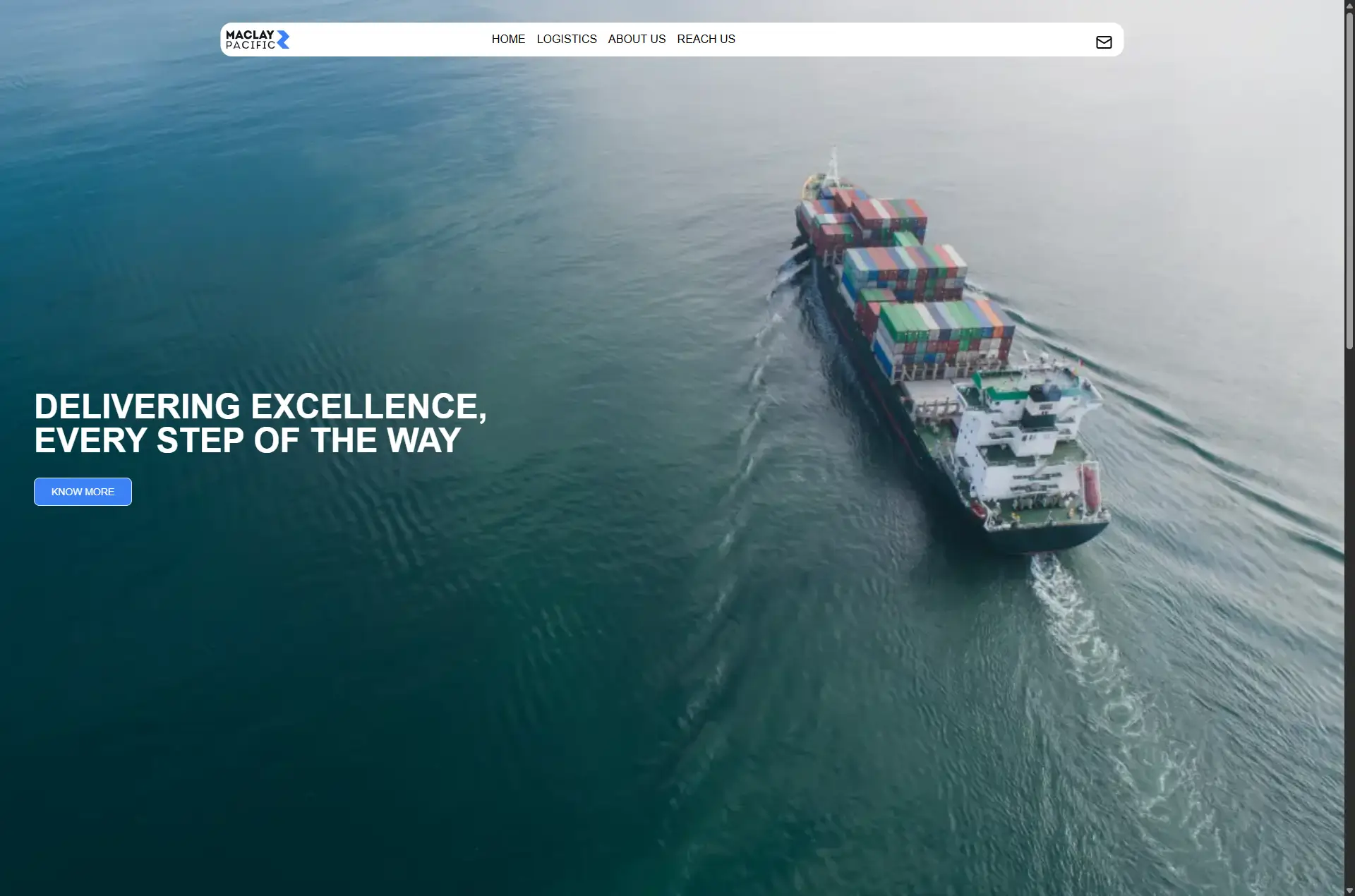Click the "DELIVERING EXCELLENCE," headline line
Screen dimensions: 1355x896
[x=260, y=406]
